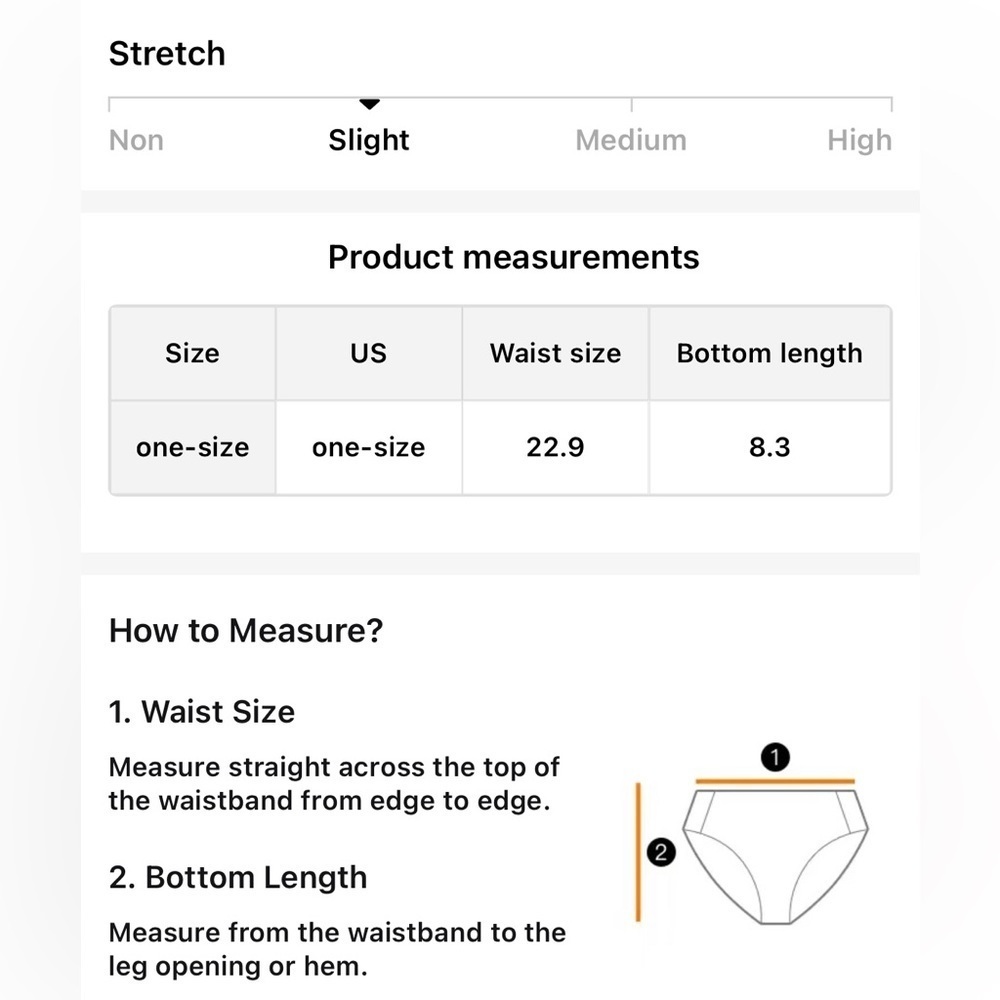Click the Bottom length column header

click(770, 353)
